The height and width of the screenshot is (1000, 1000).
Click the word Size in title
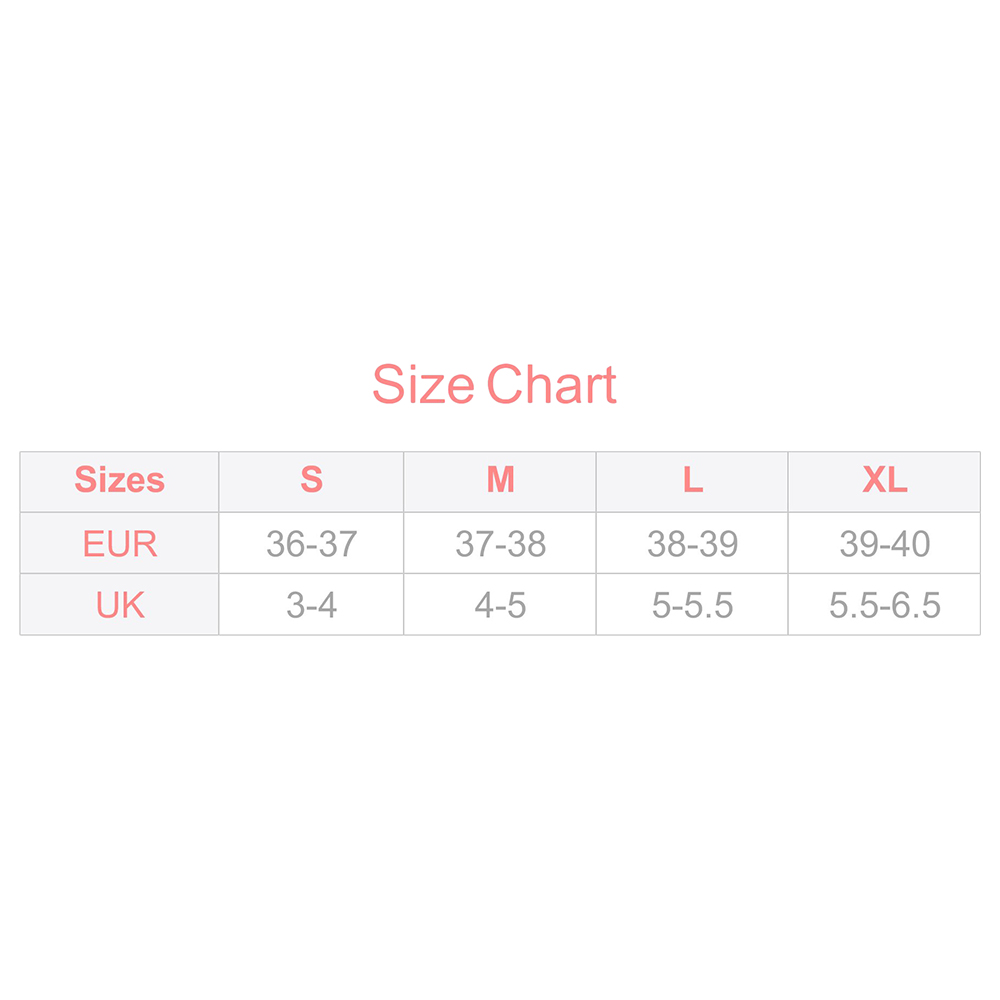423,385
